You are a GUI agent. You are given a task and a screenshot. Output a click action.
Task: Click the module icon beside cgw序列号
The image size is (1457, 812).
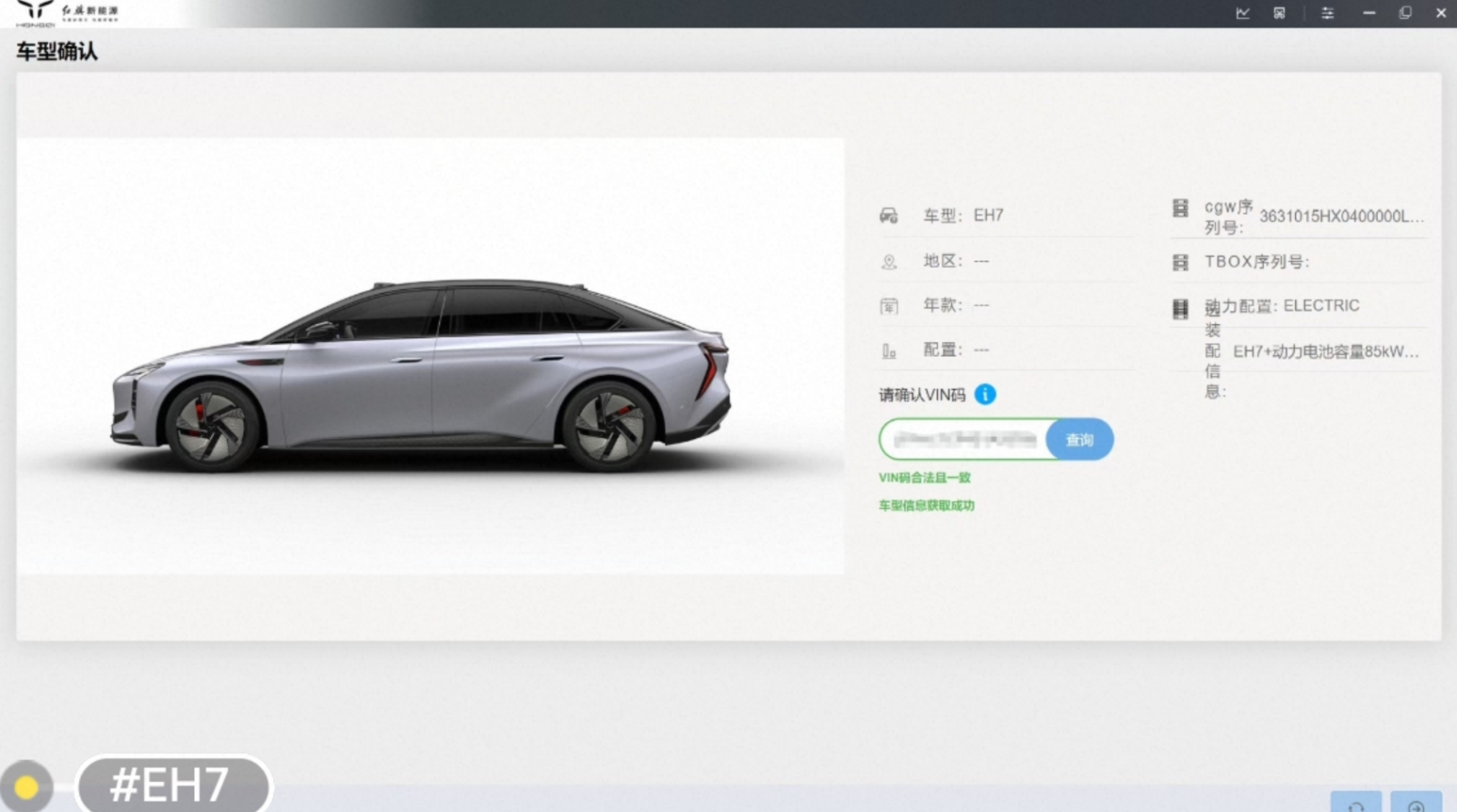[x=1180, y=208]
